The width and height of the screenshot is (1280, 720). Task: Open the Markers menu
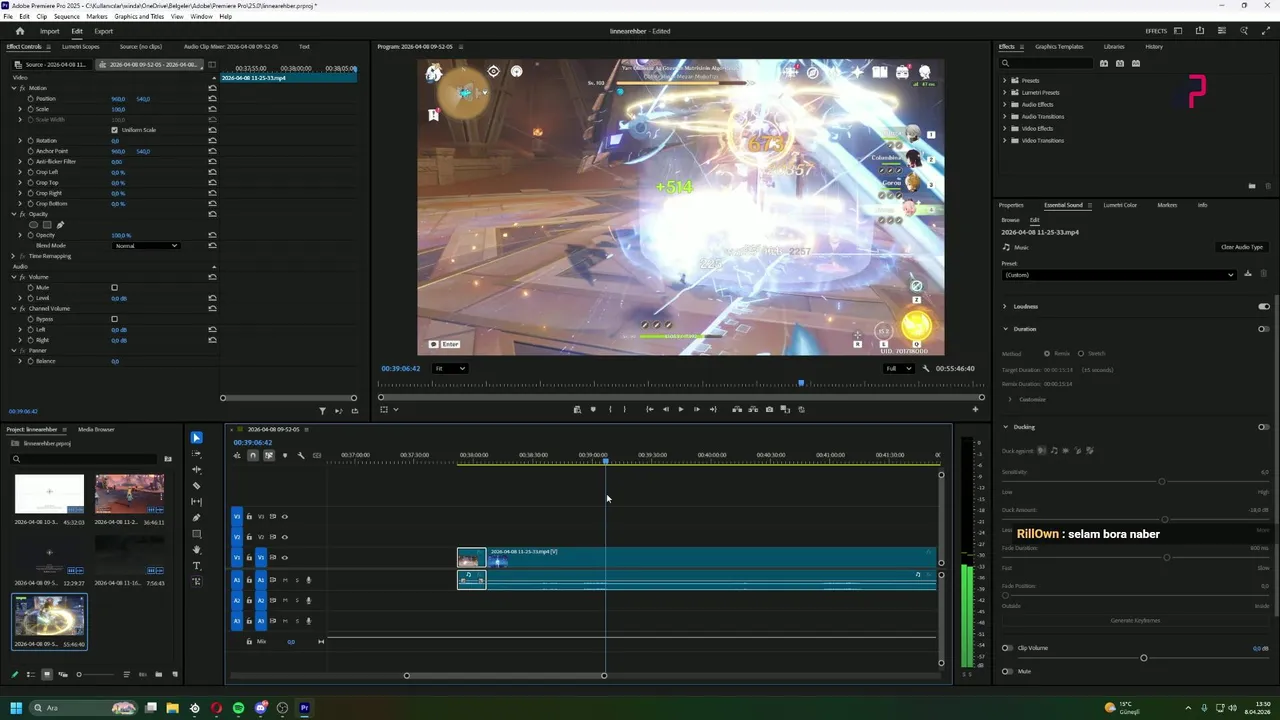(x=97, y=17)
